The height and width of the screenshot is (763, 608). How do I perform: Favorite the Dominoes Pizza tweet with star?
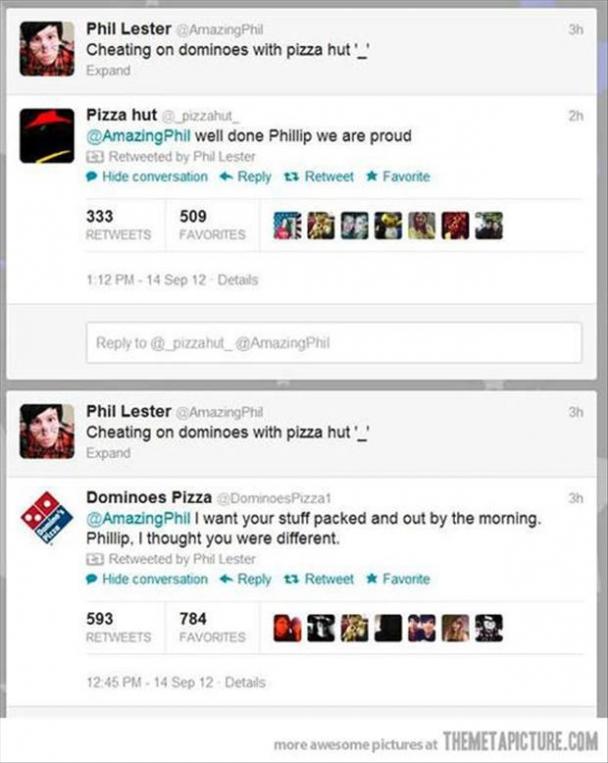coord(398,579)
